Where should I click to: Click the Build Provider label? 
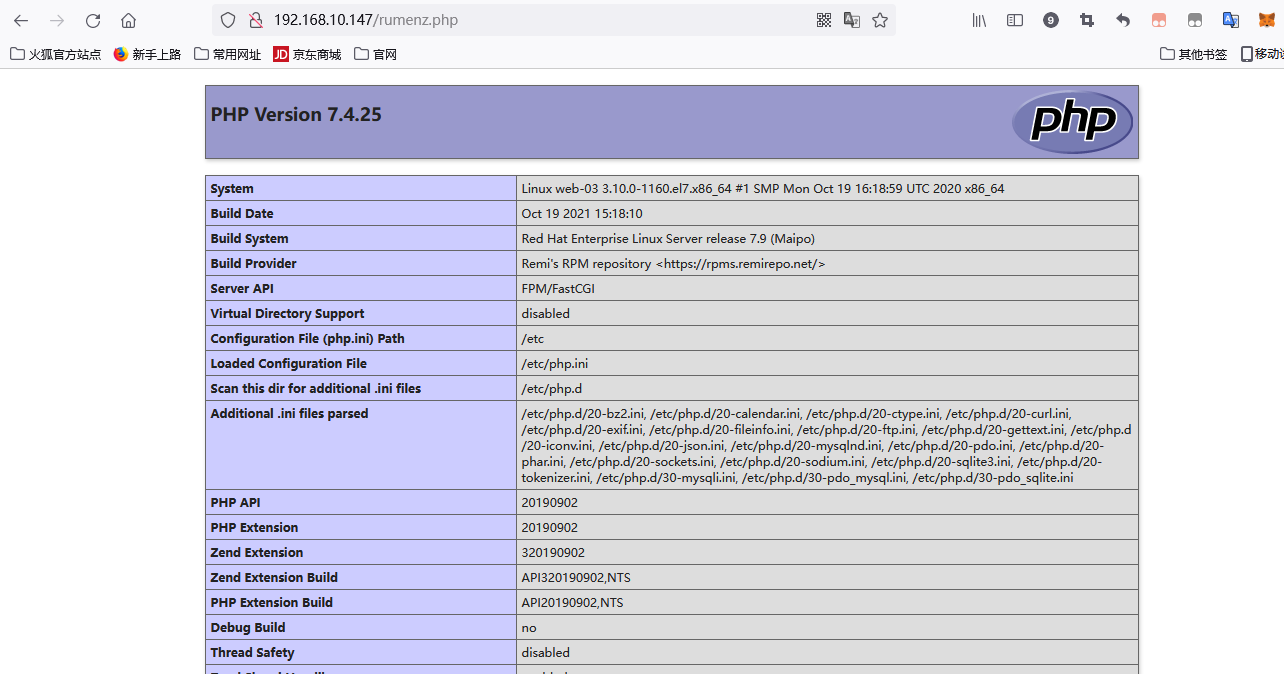pyautogui.click(x=253, y=263)
